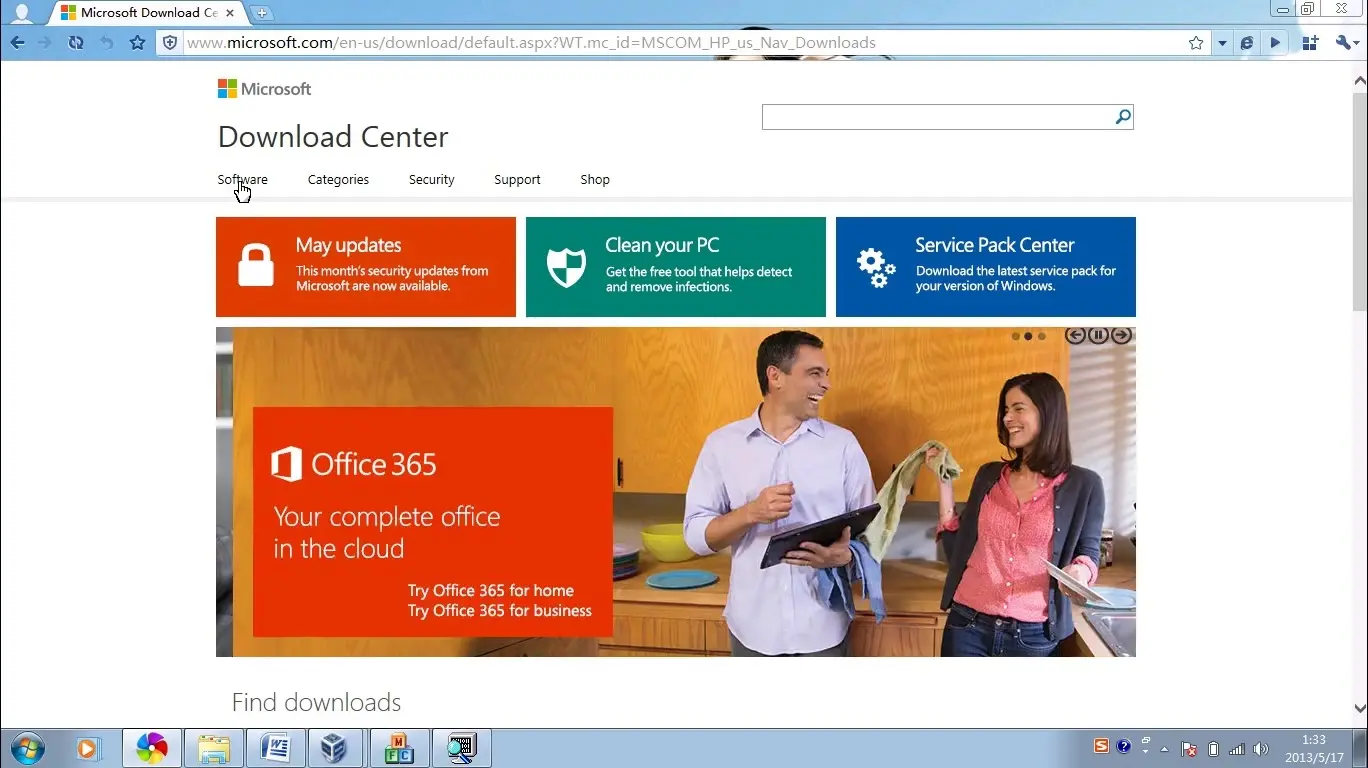This screenshot has height=768, width=1368.
Task: Open the Software menu
Action: click(243, 180)
